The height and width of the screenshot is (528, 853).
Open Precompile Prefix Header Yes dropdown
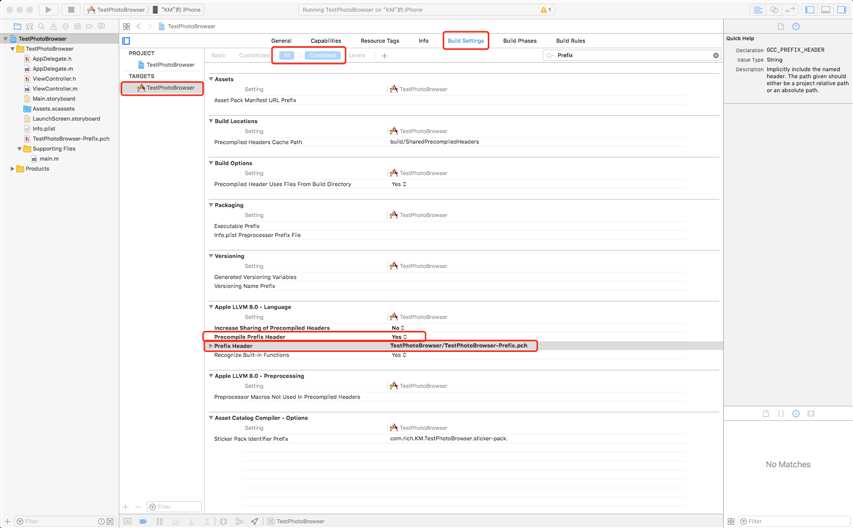[x=399, y=337]
